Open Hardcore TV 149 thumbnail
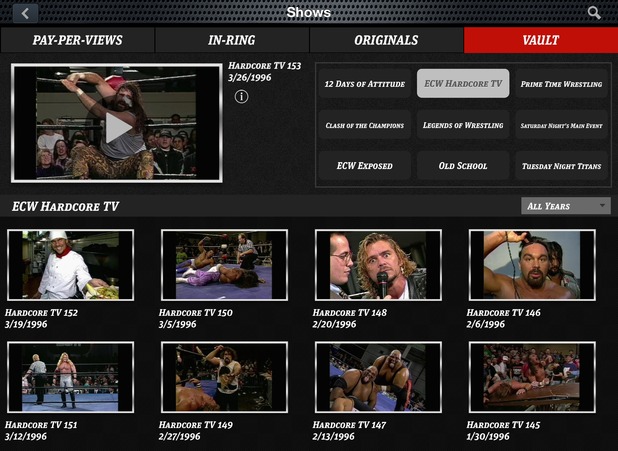The image size is (618, 451). click(224, 377)
